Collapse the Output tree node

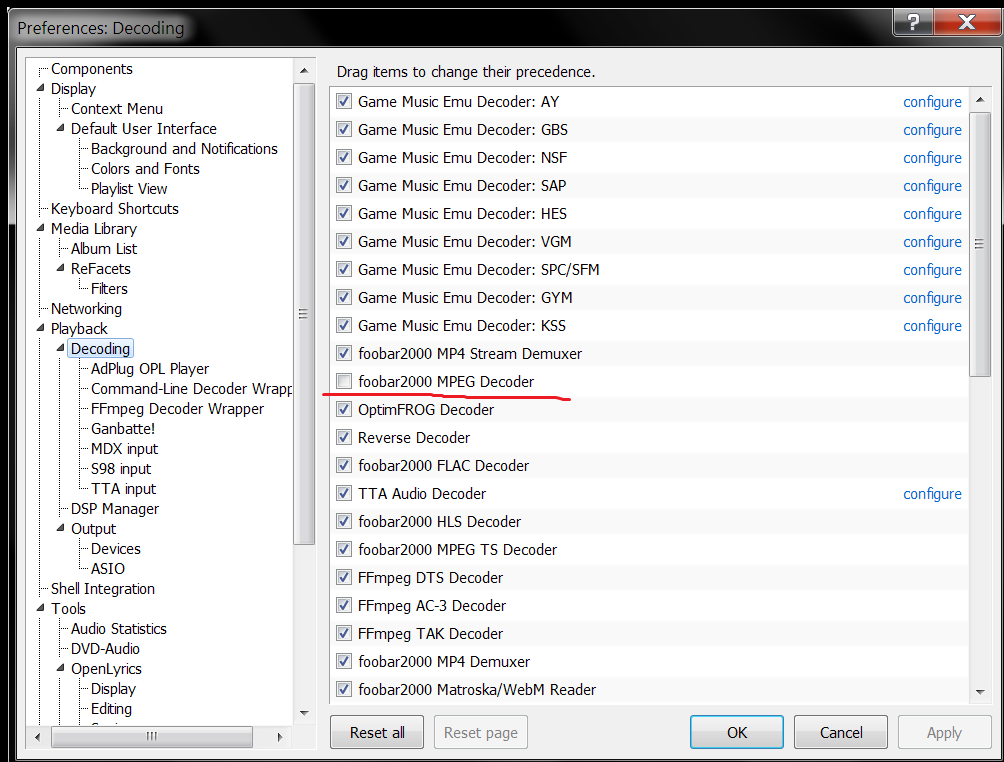coord(61,528)
